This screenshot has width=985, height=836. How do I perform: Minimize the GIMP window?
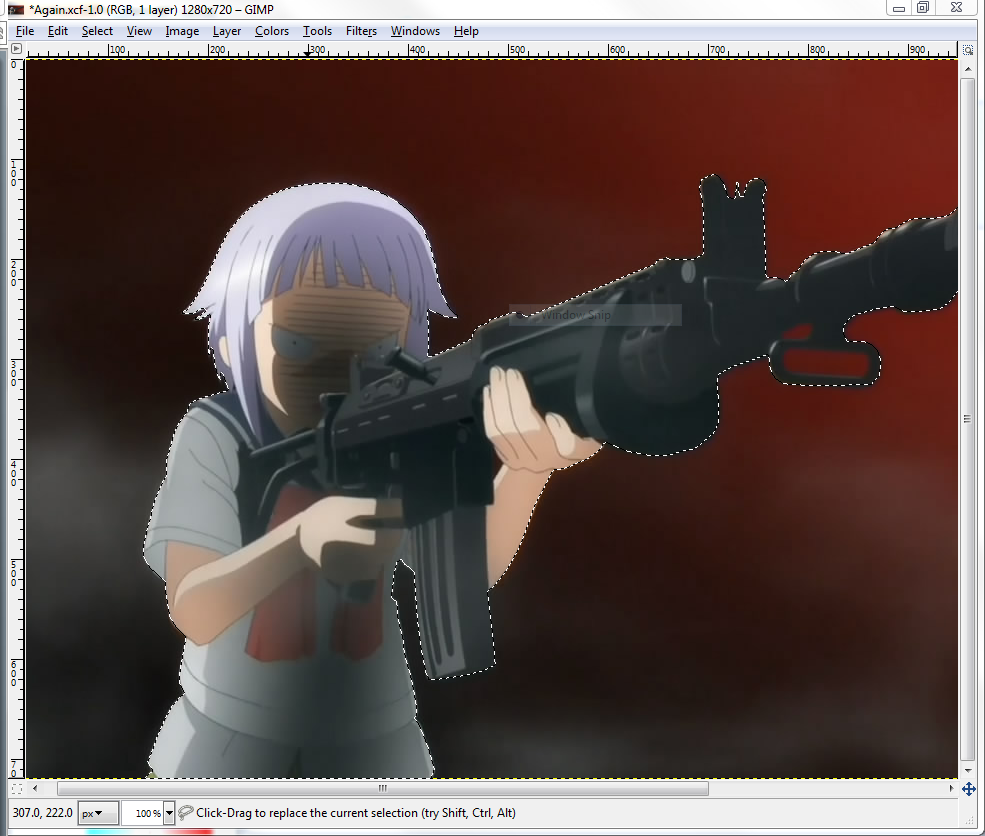899,8
